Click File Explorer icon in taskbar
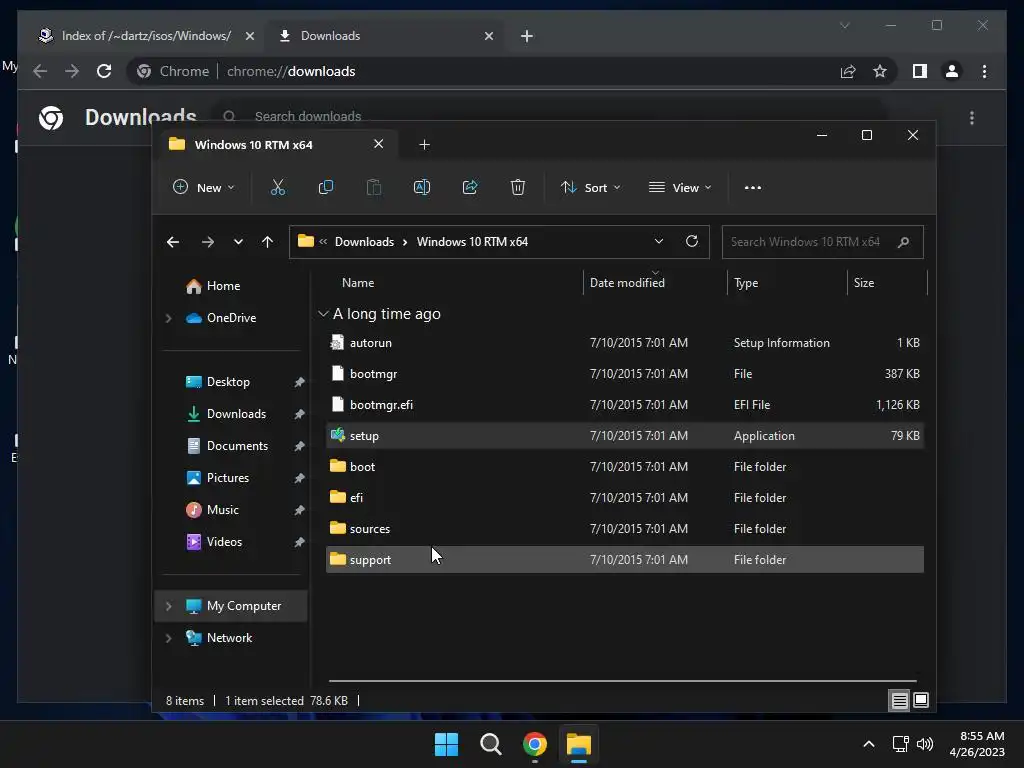The height and width of the screenshot is (768, 1024). point(579,744)
